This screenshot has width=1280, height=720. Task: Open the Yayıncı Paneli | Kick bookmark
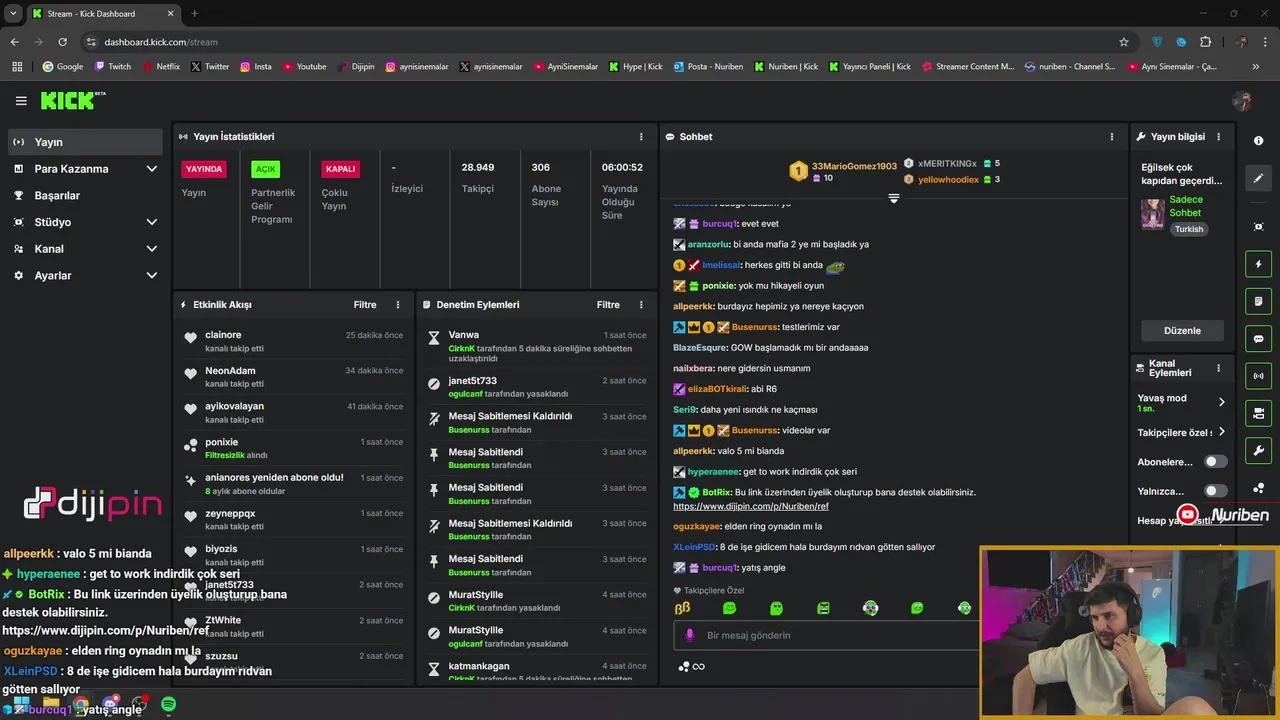point(870,67)
